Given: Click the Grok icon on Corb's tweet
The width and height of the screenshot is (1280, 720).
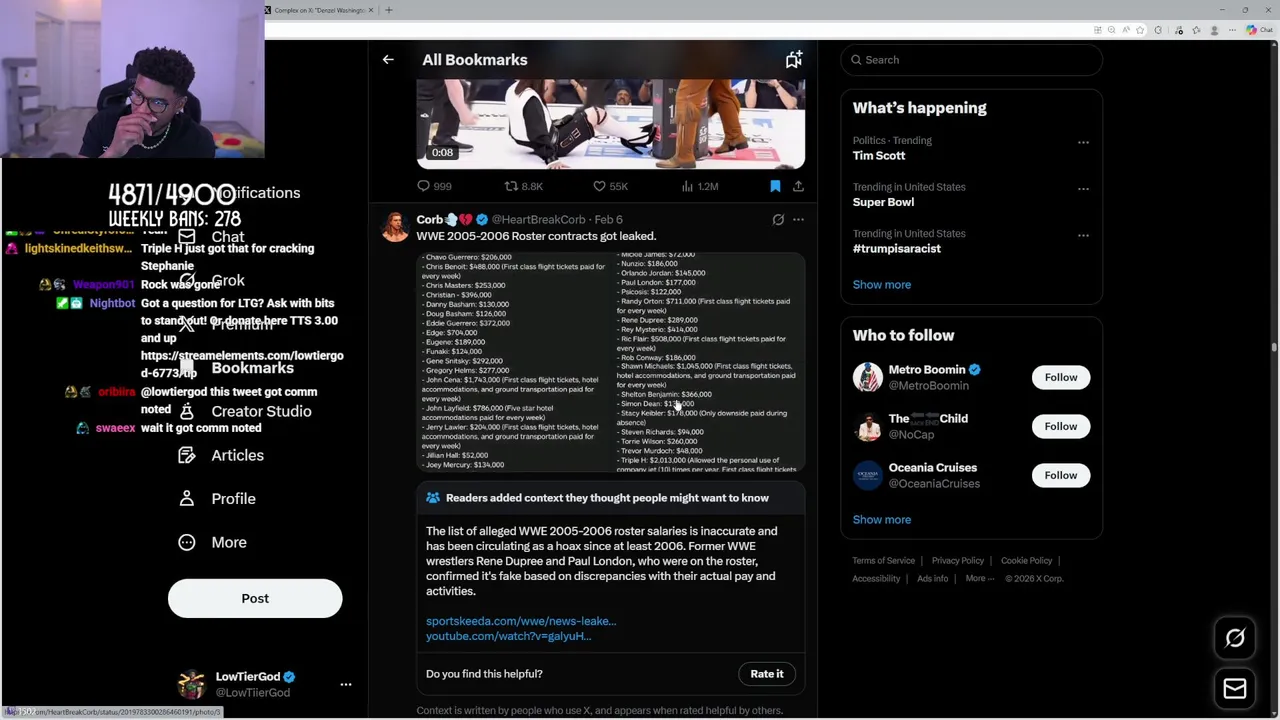Looking at the screenshot, I should coord(778,219).
